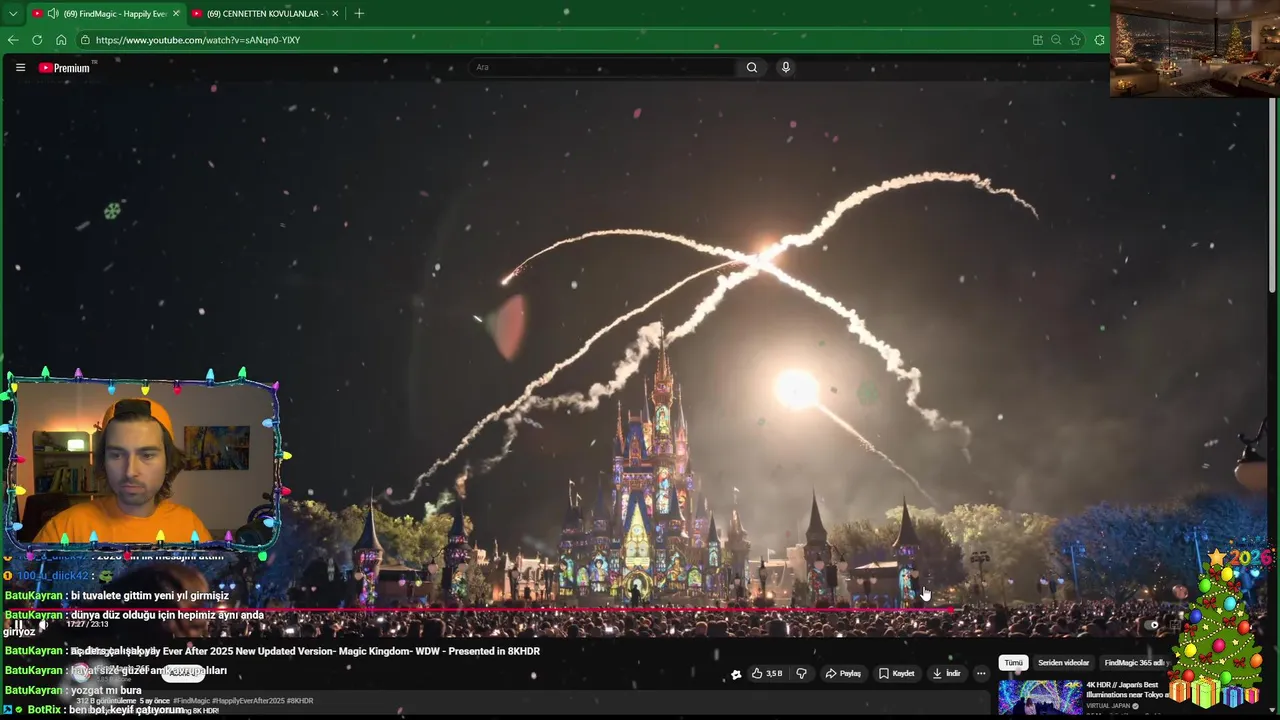The image size is (1280, 720).
Task: Open the browser extensions puzzle icon
Action: click(1100, 40)
